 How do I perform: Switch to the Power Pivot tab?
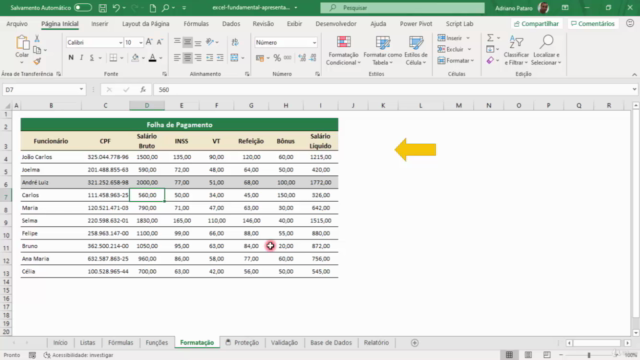(x=416, y=24)
